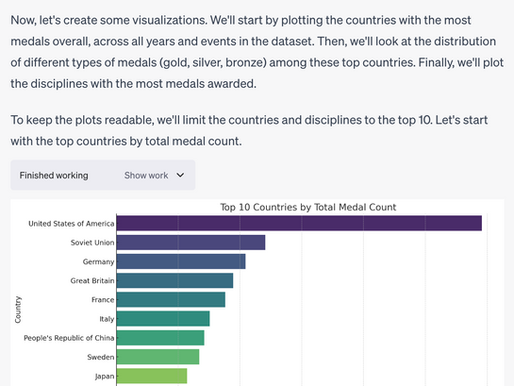The width and height of the screenshot is (514, 386).
Task: Select the Germany bar in chart
Action: click(x=181, y=261)
